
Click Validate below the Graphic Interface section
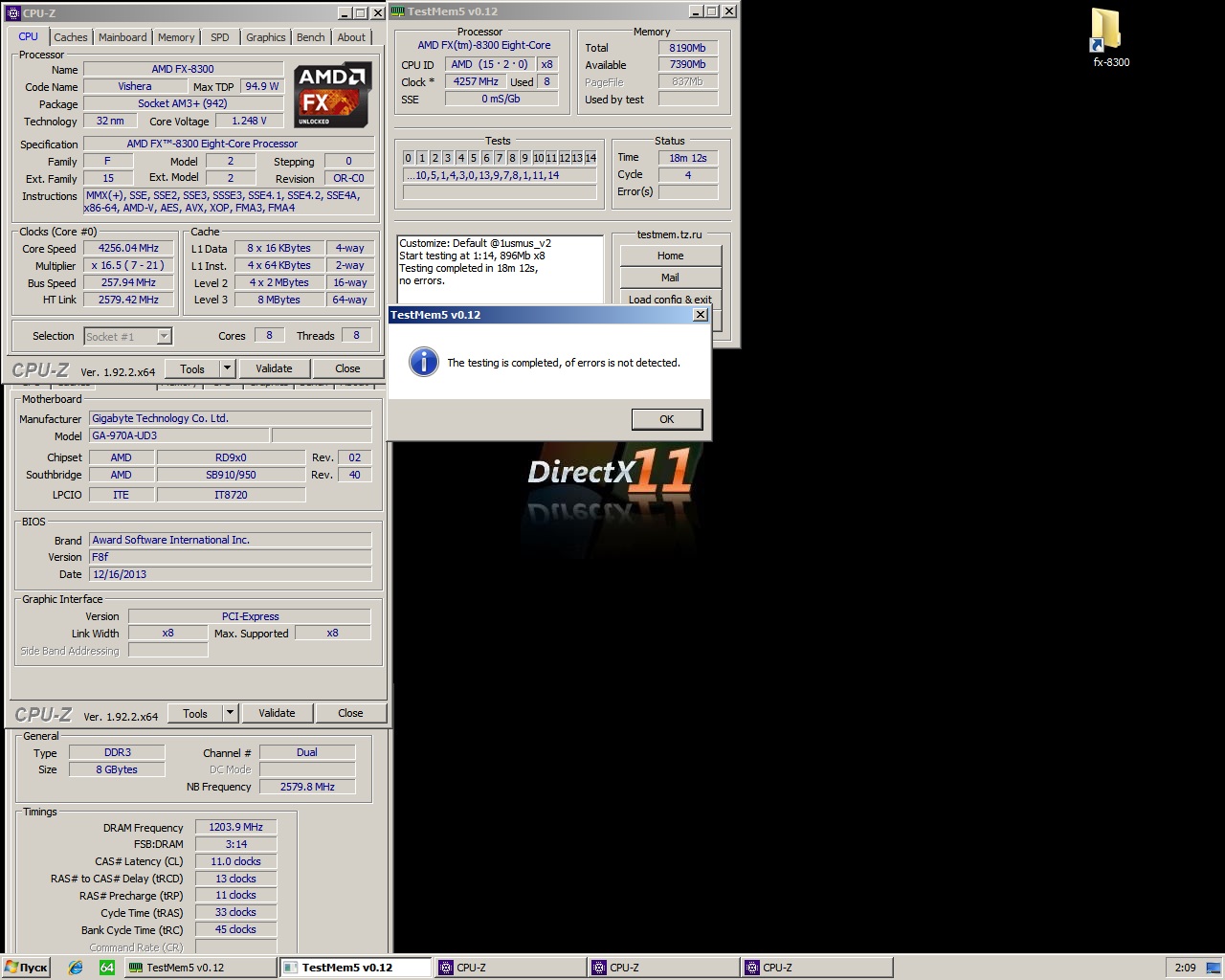pyautogui.click(x=277, y=713)
